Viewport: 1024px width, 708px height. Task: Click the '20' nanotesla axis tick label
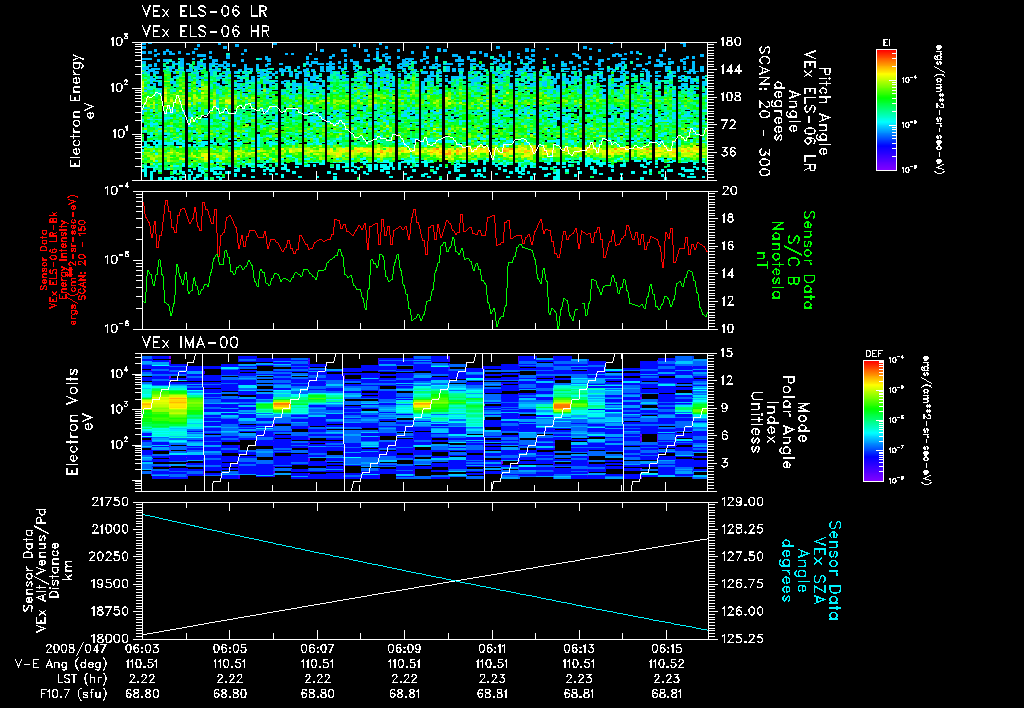point(728,191)
